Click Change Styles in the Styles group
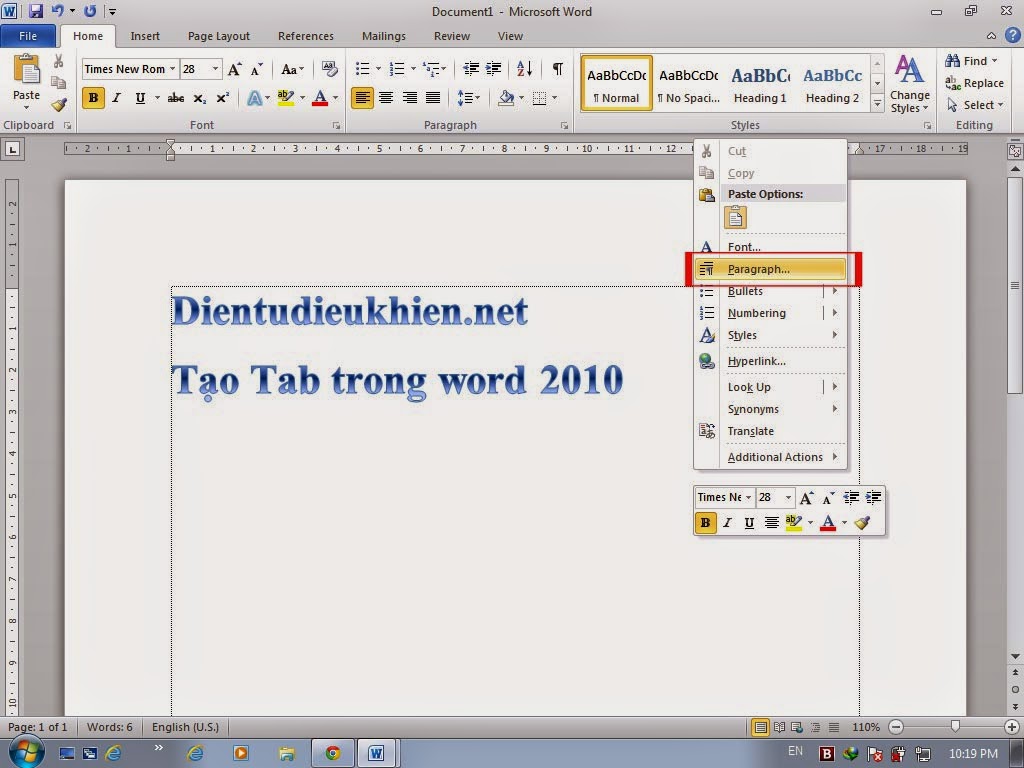 (x=909, y=83)
